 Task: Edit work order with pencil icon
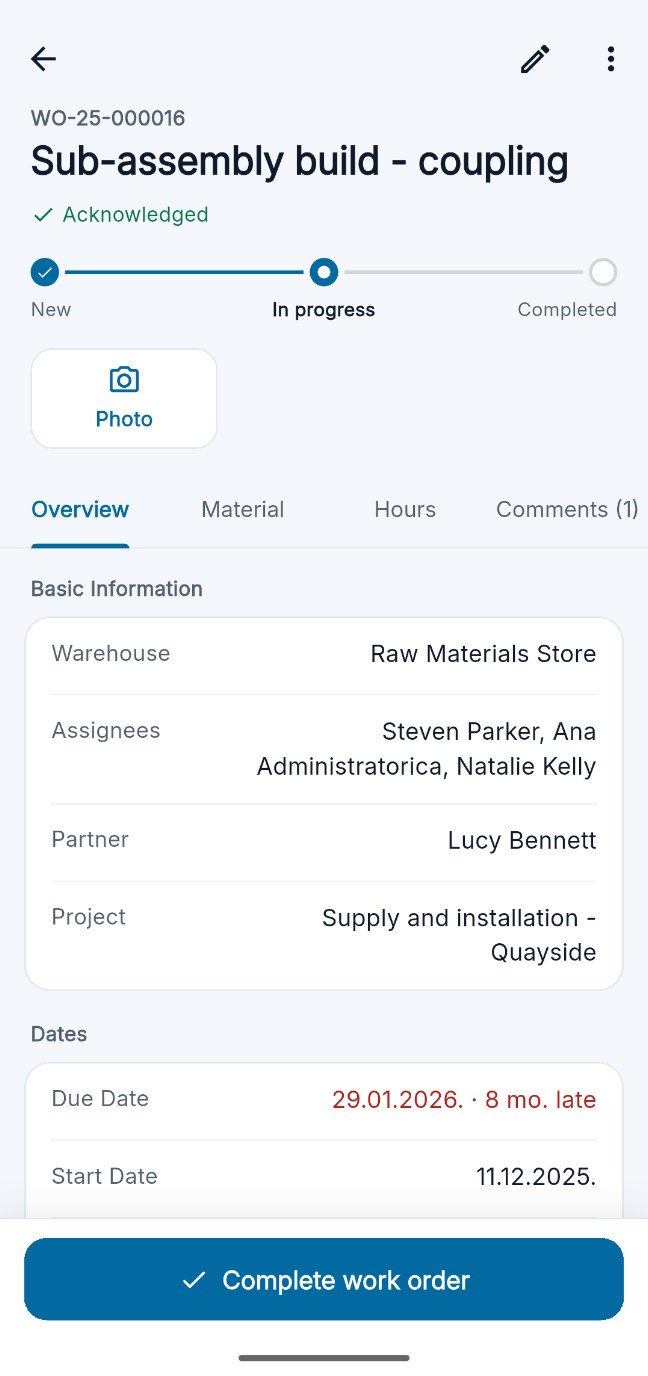[535, 59]
